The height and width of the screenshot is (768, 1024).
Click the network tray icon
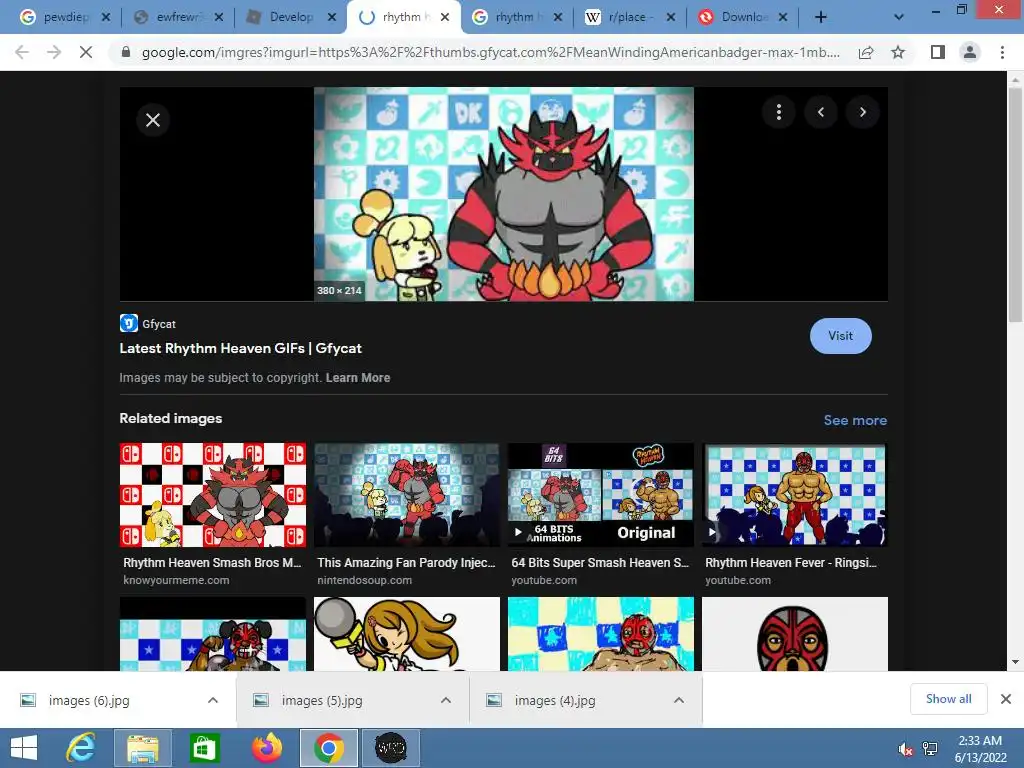930,749
